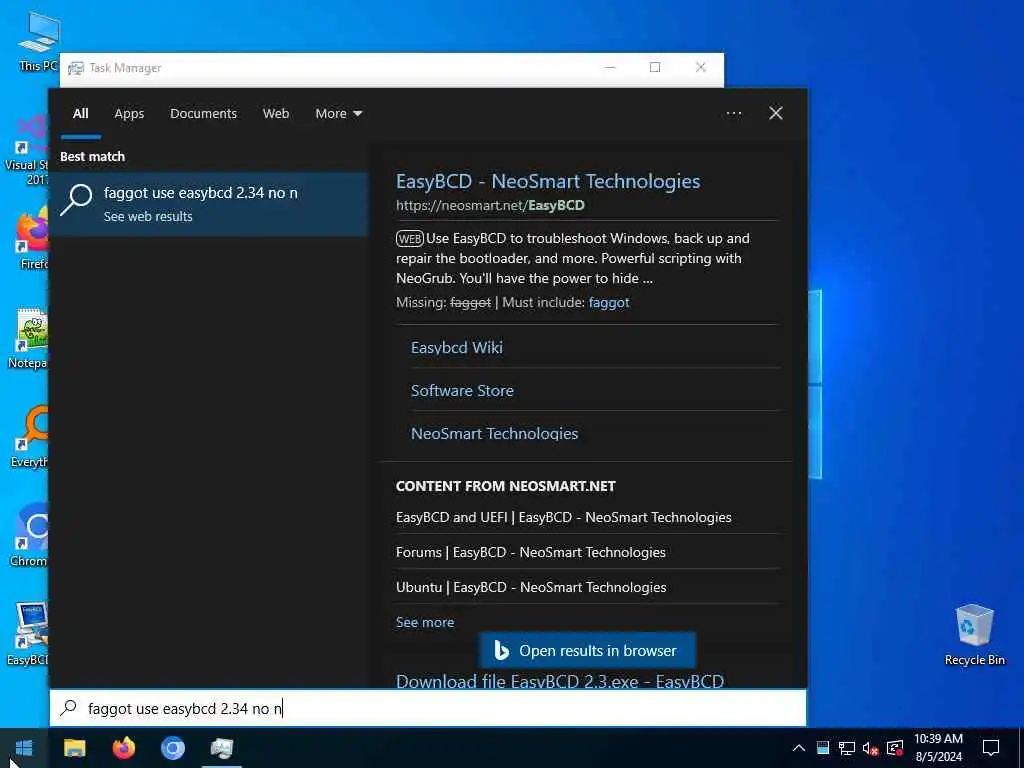Close the search panel with X
Viewport: 1024px width, 768px height.
[776, 114]
